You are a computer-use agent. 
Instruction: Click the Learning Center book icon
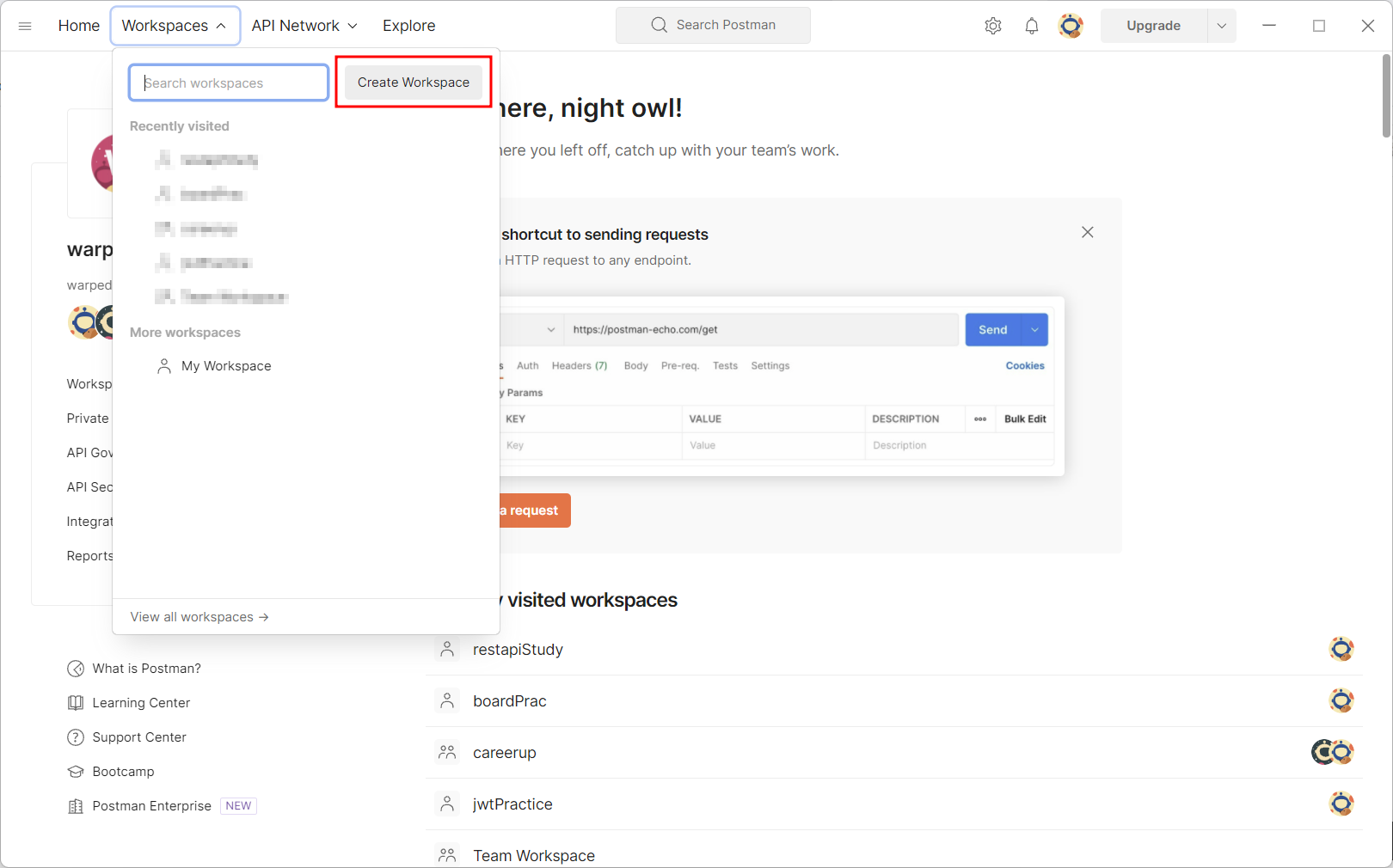76,703
